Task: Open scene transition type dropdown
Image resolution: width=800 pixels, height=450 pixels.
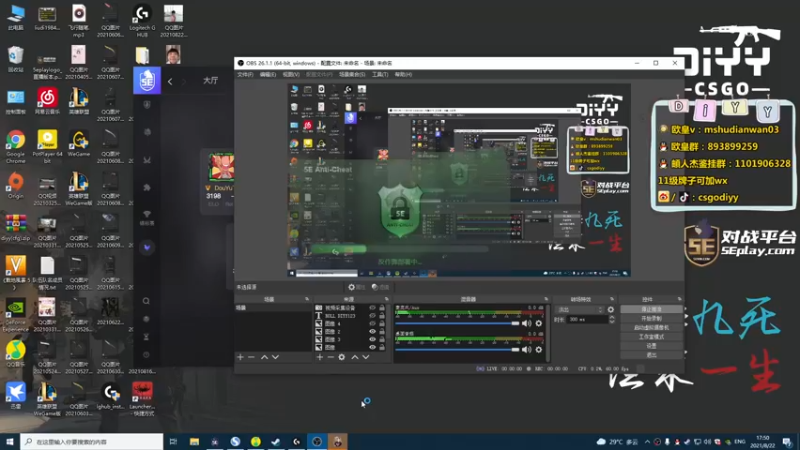Action: pyautogui.click(x=580, y=310)
